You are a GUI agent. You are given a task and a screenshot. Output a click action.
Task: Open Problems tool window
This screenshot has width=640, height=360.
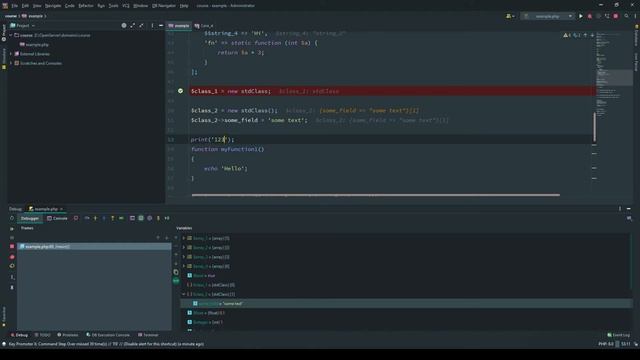pyautogui.click(x=67, y=335)
